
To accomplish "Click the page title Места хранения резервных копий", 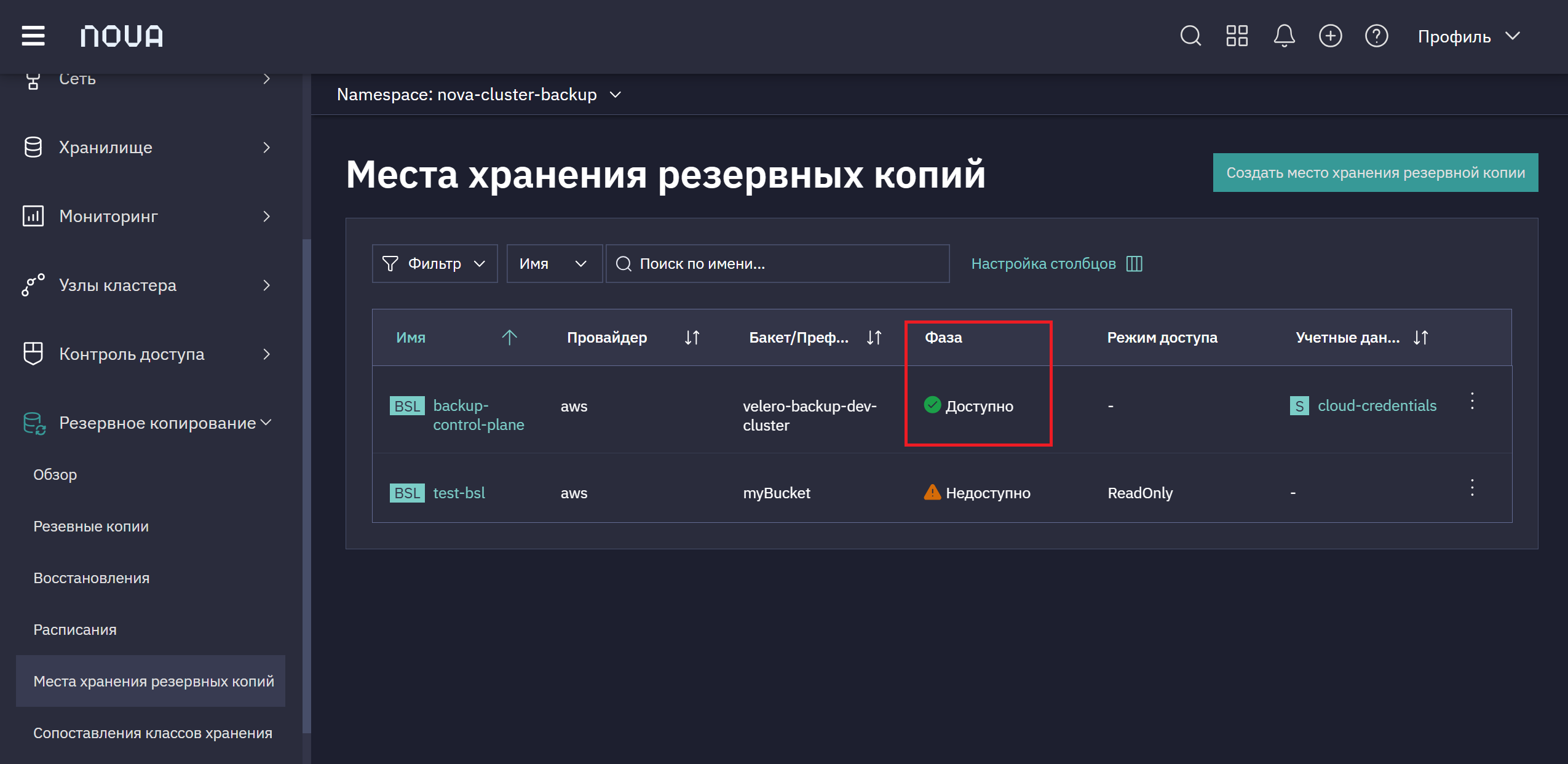I will [x=665, y=174].
